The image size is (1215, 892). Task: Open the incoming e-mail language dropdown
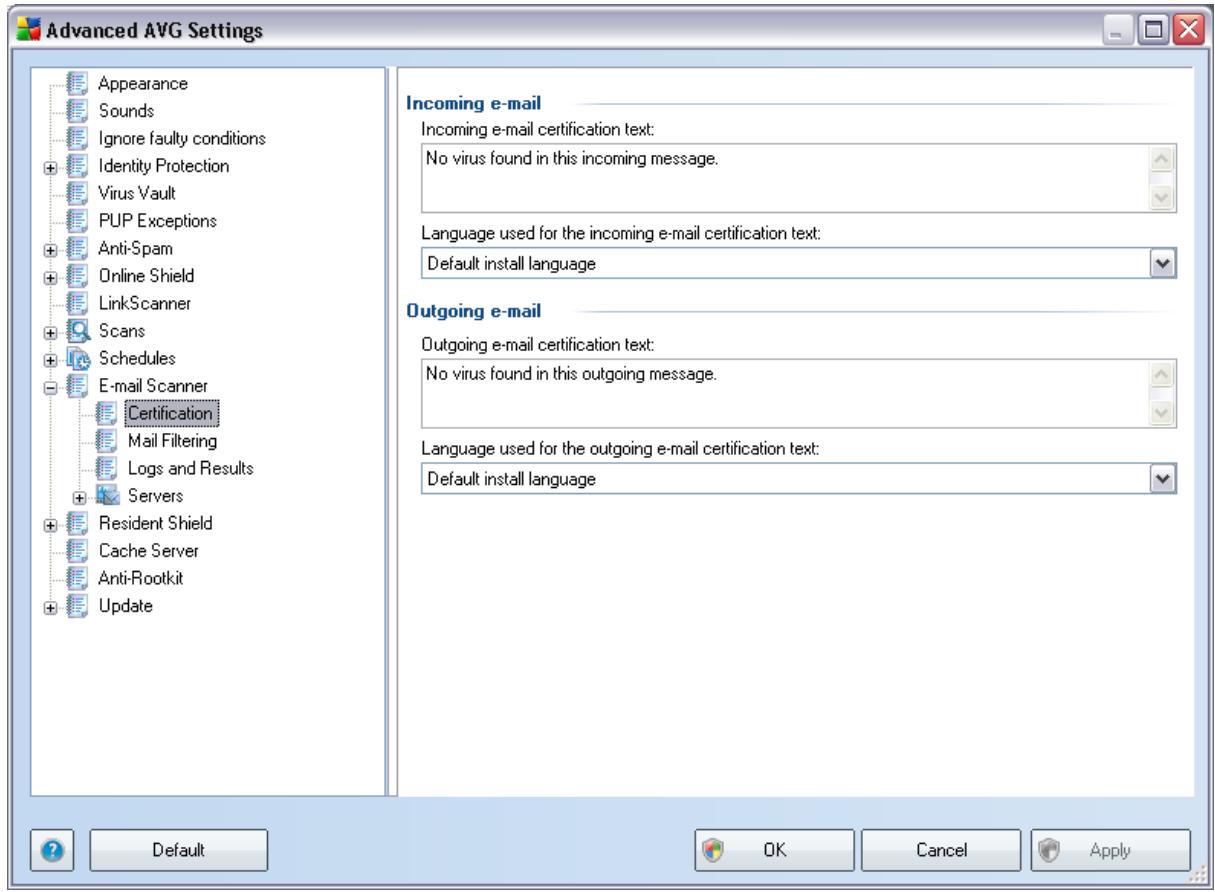coord(1163,264)
